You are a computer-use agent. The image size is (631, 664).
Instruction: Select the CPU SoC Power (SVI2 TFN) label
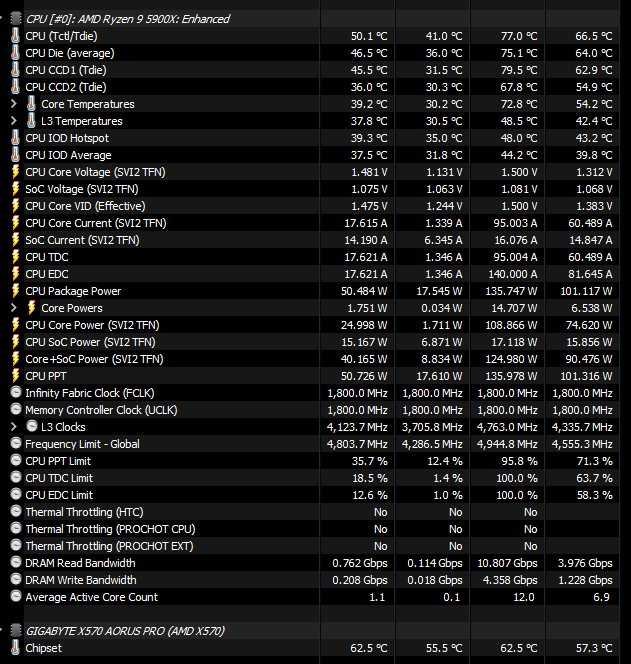[90, 342]
